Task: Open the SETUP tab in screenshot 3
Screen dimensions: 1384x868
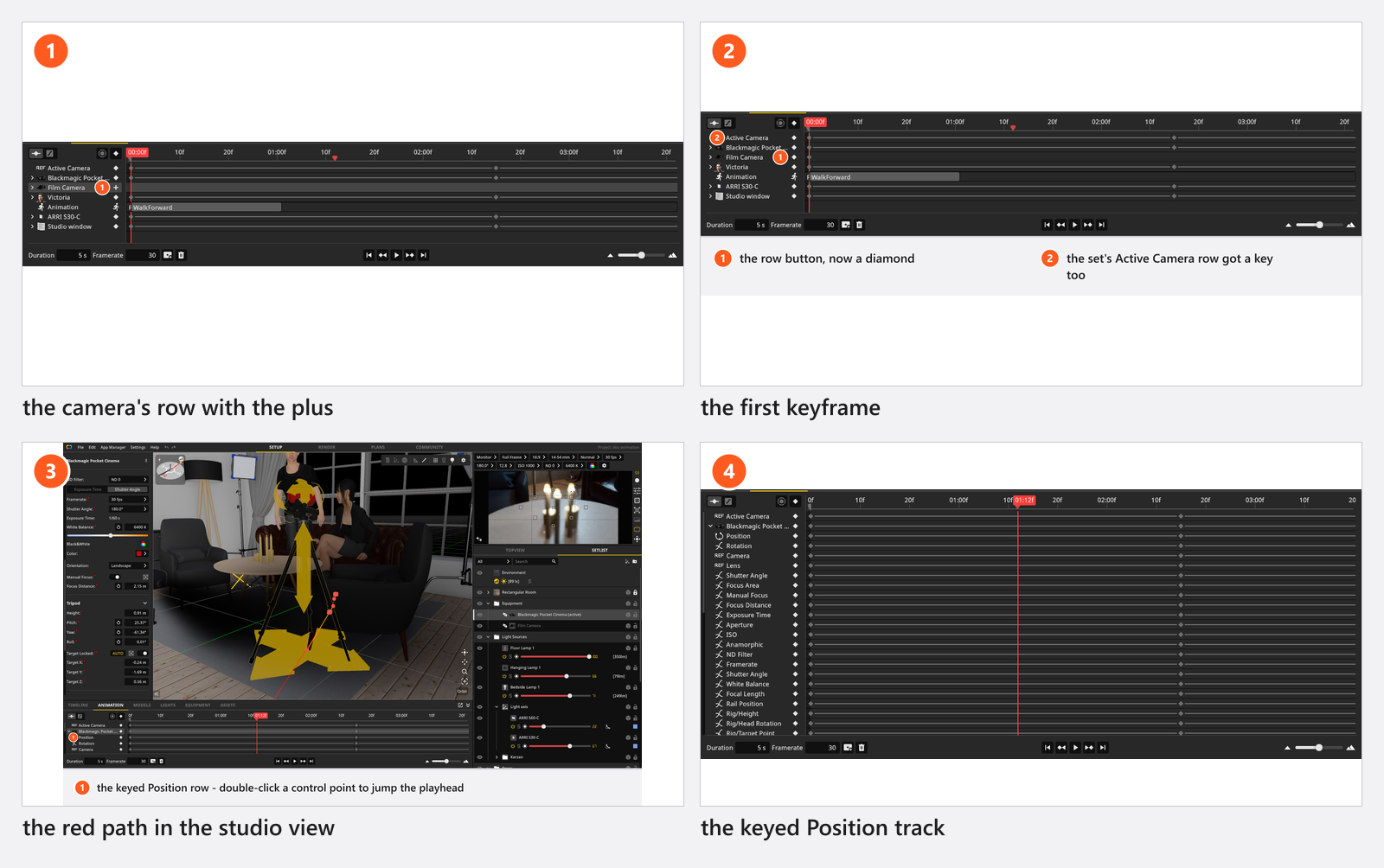Action: click(x=275, y=447)
